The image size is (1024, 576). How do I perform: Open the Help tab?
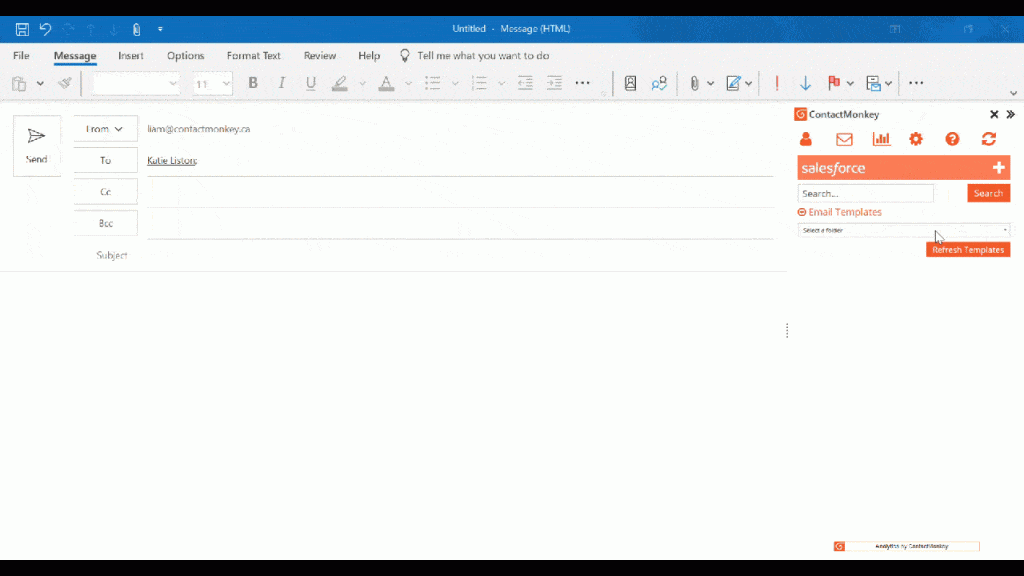click(x=369, y=56)
